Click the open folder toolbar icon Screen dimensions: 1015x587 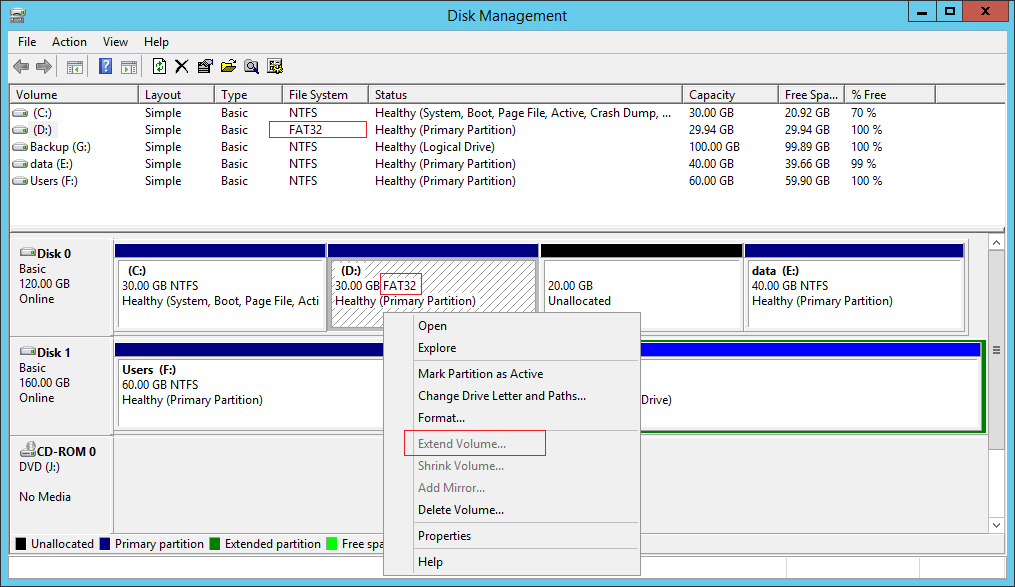[x=228, y=67]
